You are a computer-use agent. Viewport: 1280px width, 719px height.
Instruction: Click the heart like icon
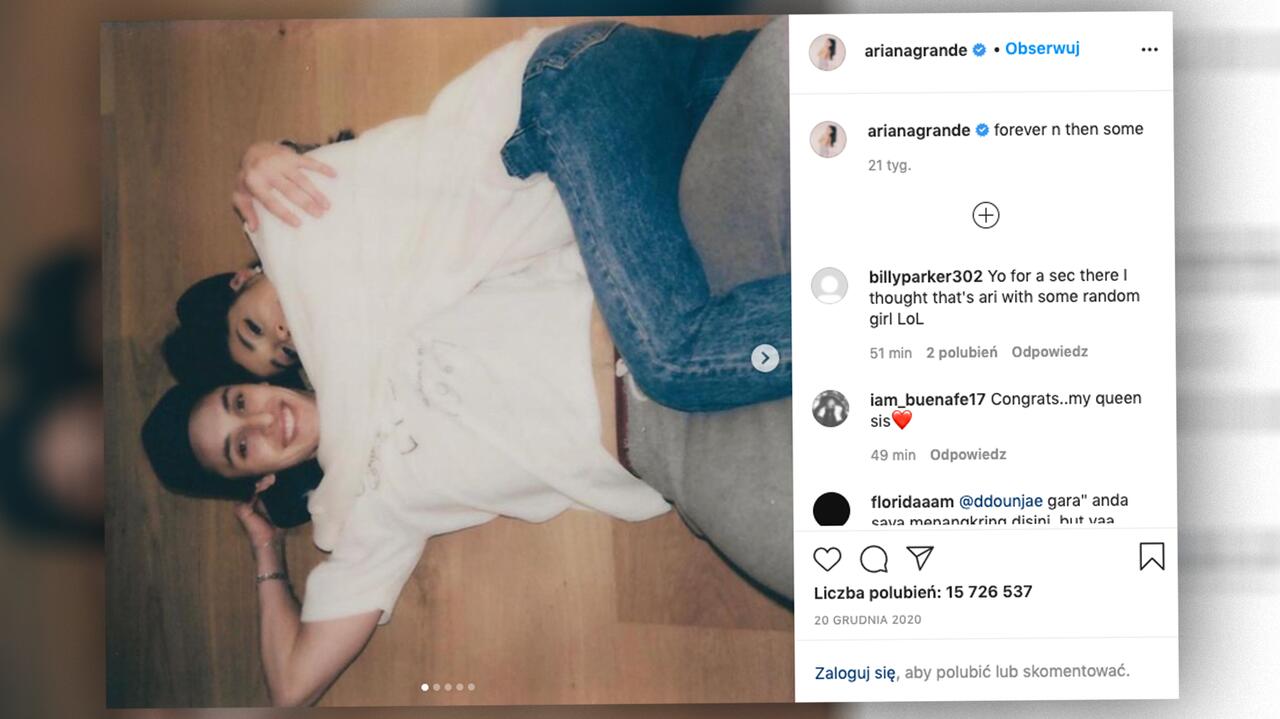coord(827,558)
